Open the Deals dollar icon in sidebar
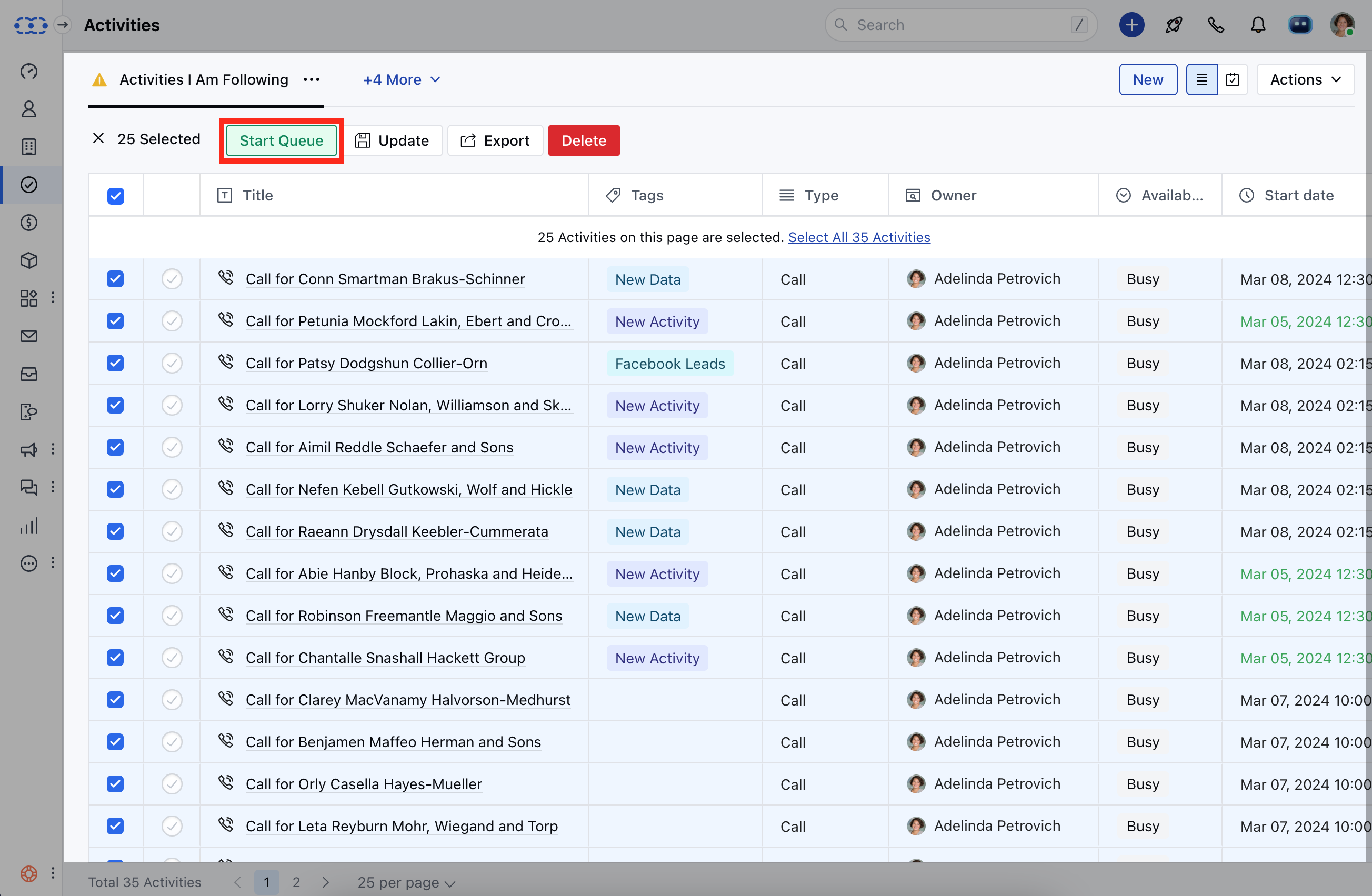The image size is (1372, 896). tap(29, 223)
